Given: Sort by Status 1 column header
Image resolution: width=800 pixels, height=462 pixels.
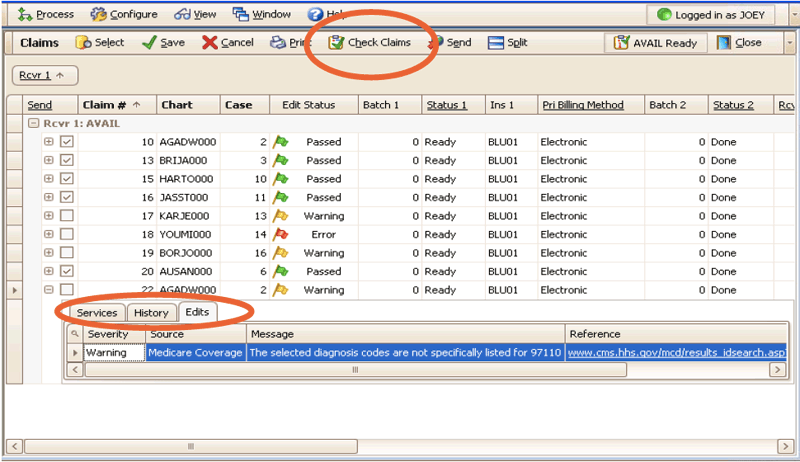Looking at the screenshot, I should (453, 105).
